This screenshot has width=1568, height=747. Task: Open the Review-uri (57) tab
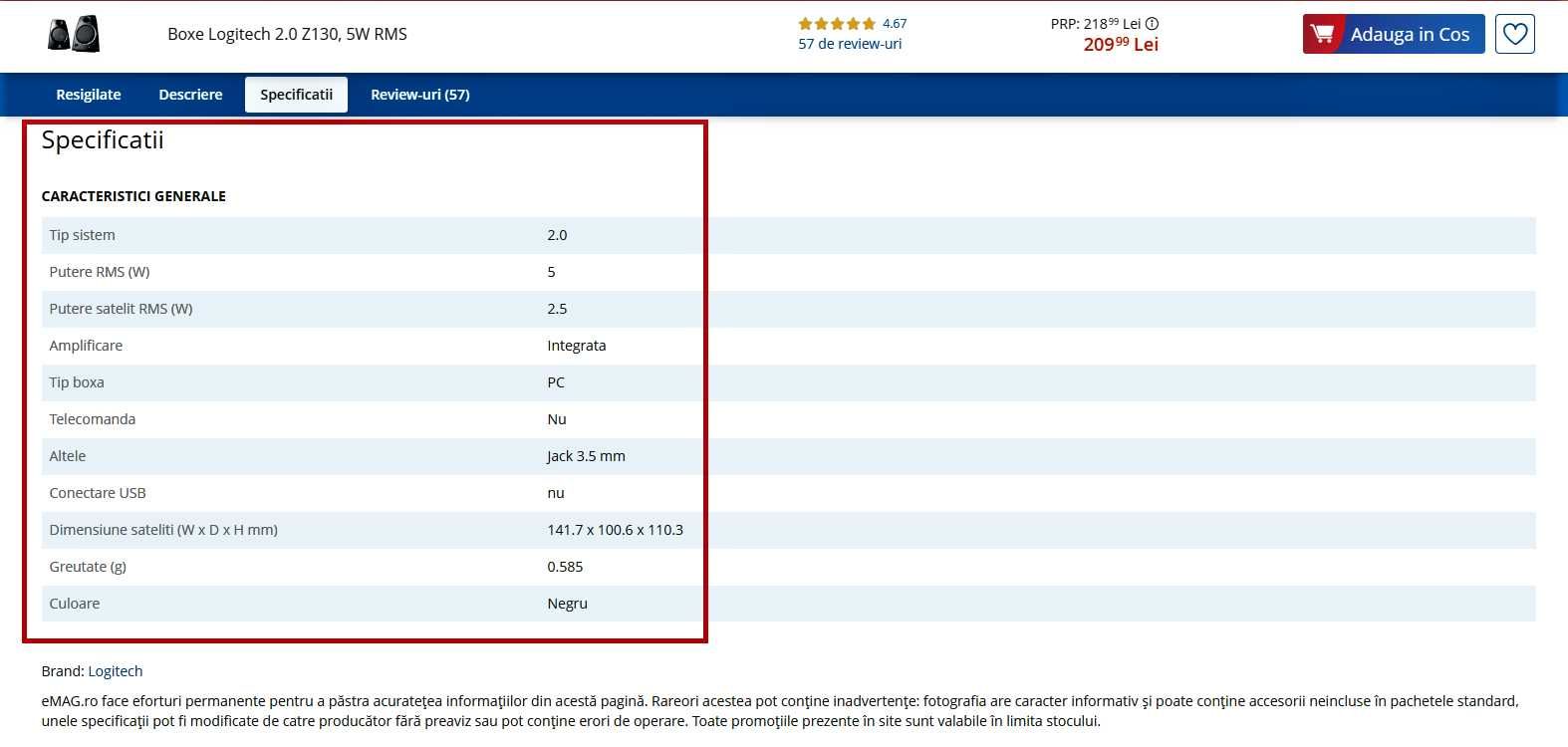(419, 95)
